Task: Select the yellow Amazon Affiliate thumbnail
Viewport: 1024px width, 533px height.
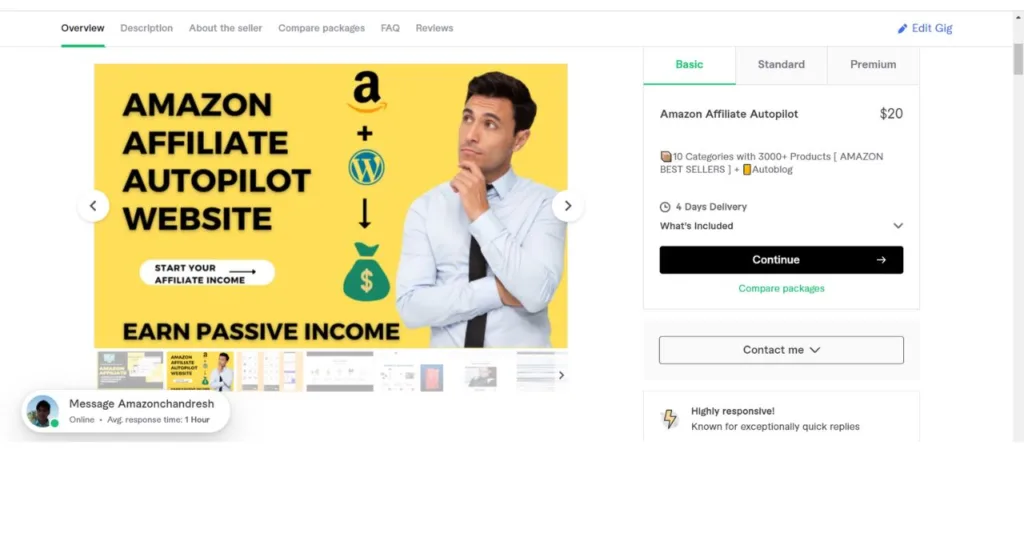Action: point(200,371)
